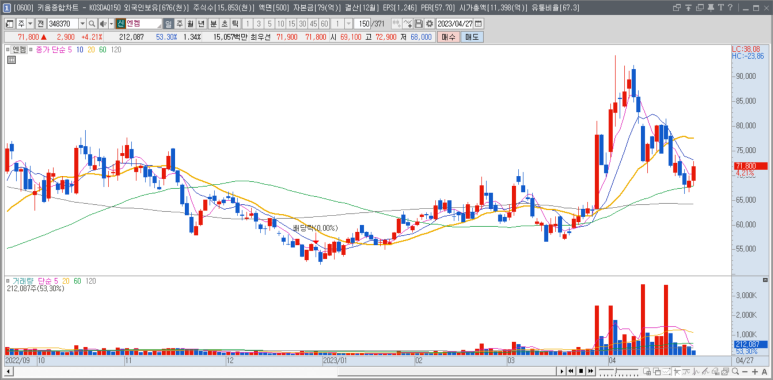773x380 pixels.
Task: Open help question mark in title bar
Action: (x=730, y=8)
